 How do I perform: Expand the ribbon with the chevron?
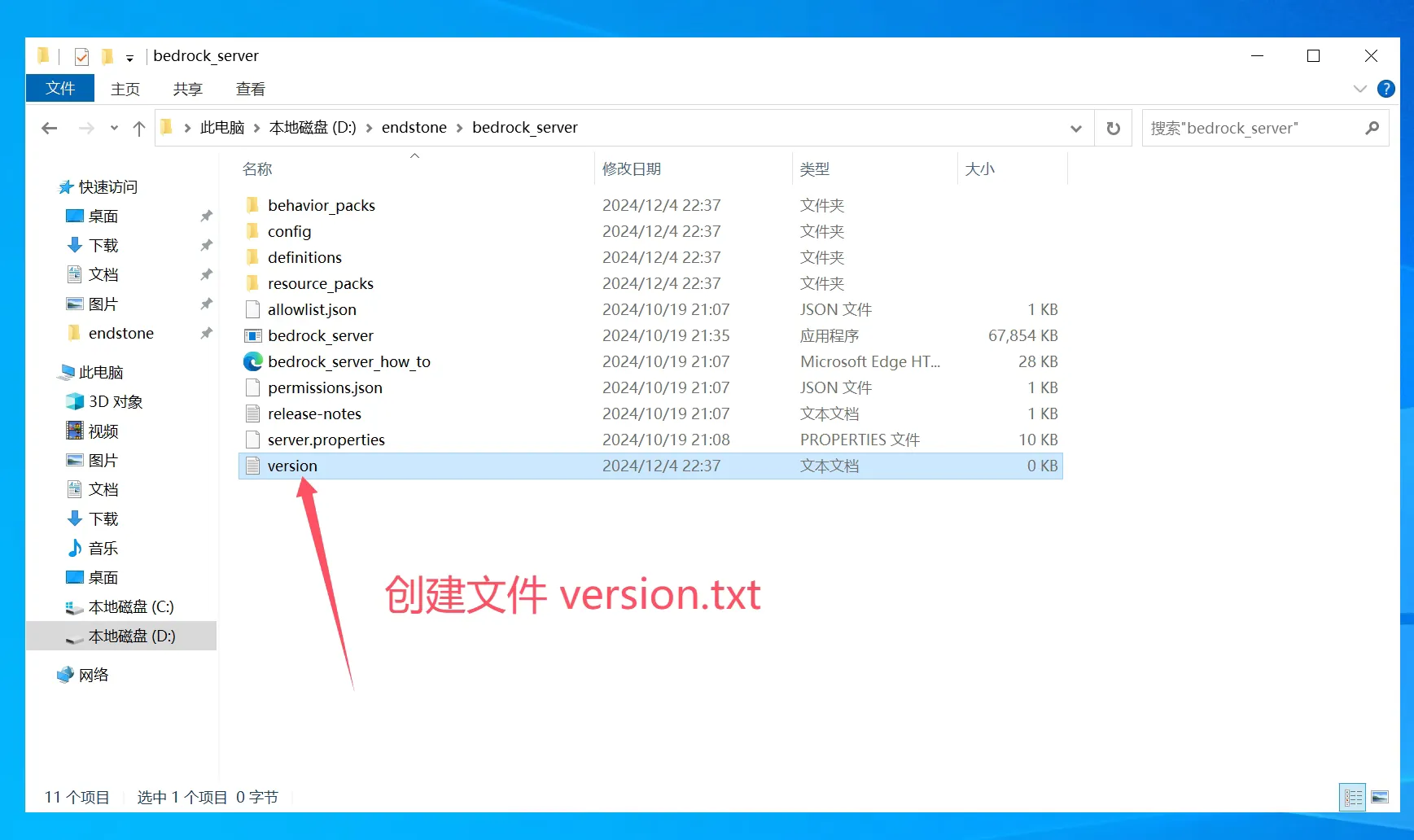(x=1359, y=89)
